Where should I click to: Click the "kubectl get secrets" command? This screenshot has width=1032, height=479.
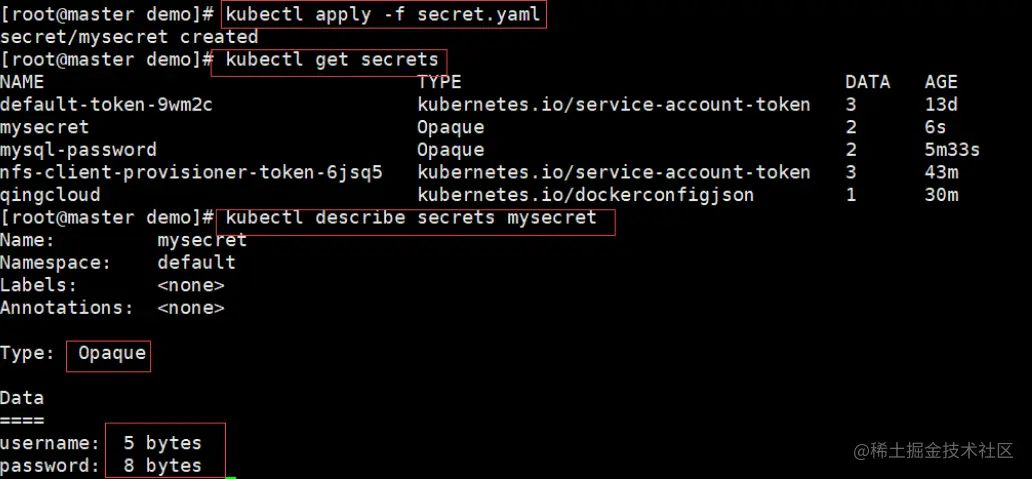332,60
